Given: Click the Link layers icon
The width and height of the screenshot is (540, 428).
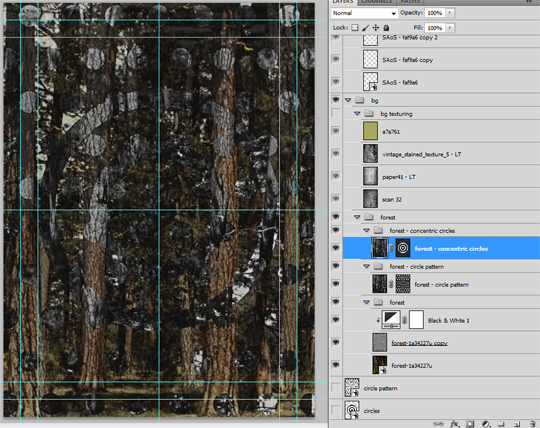Looking at the screenshot, I should point(438,424).
